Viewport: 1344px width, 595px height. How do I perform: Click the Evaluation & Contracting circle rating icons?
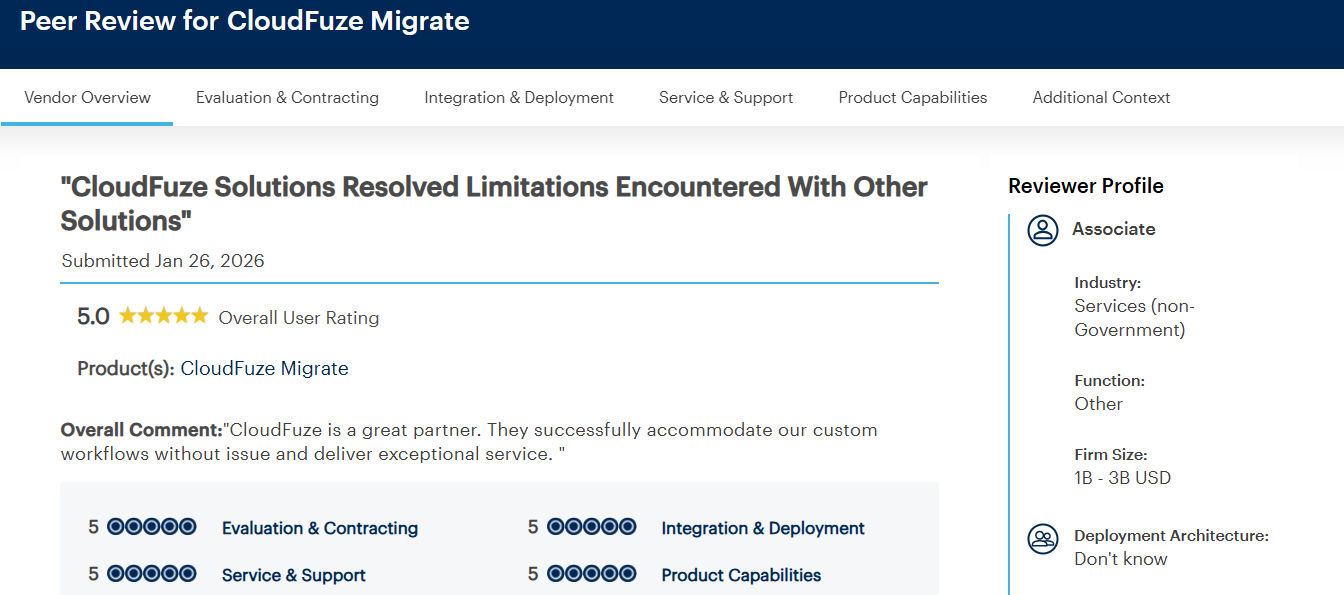157,525
